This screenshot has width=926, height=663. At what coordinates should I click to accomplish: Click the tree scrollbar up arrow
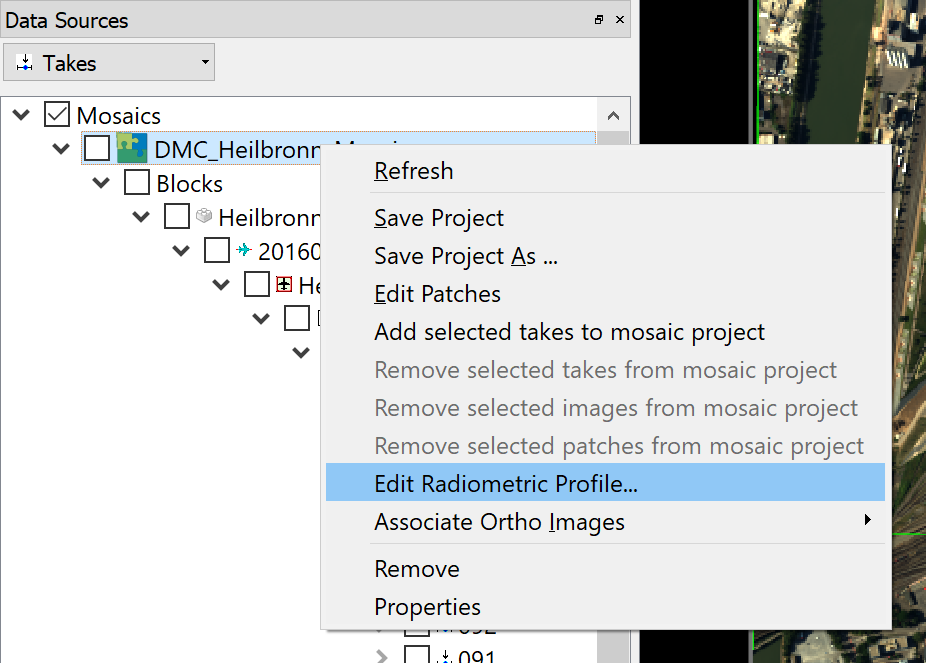[613, 115]
